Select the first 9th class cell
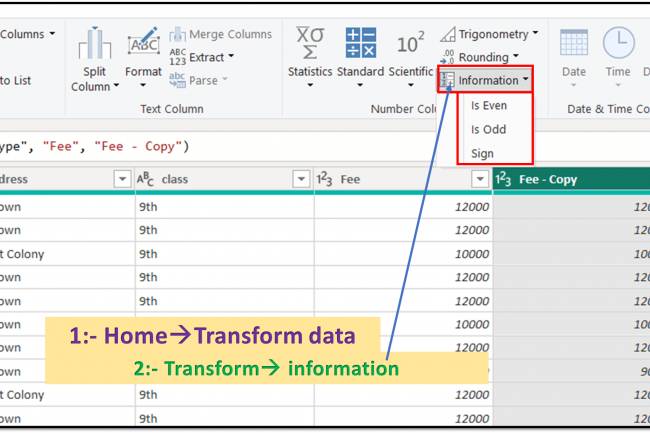 point(224,207)
